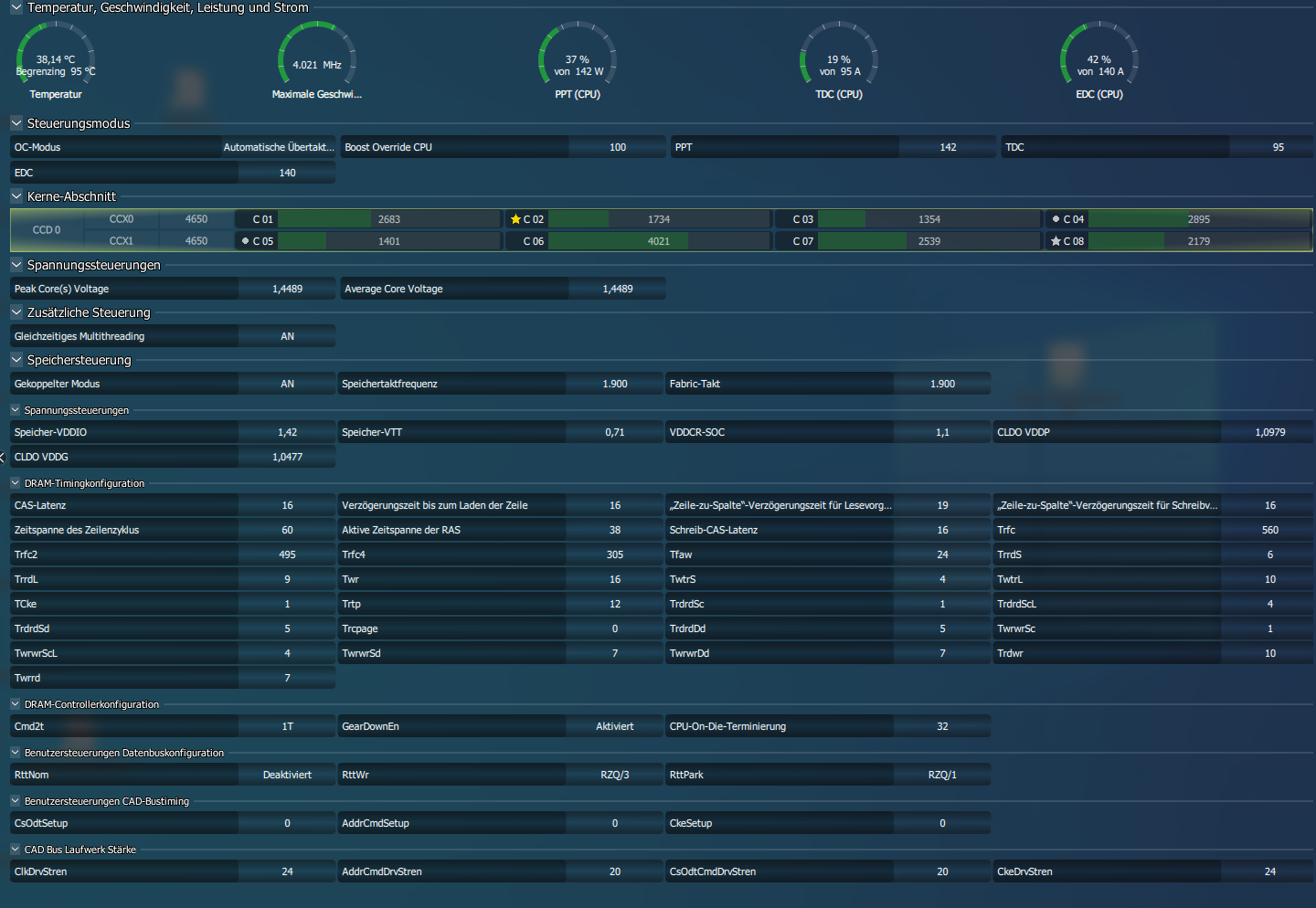Collapse the DRAM-Timingkonfiguration subsection

pos(15,483)
